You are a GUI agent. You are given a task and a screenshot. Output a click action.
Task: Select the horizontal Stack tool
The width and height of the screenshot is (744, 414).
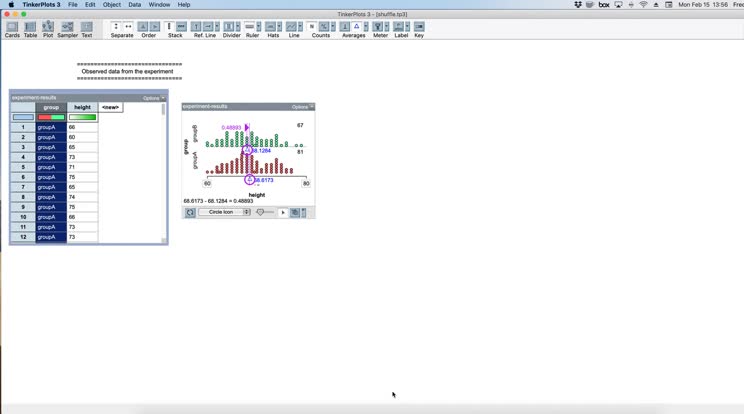181,27
